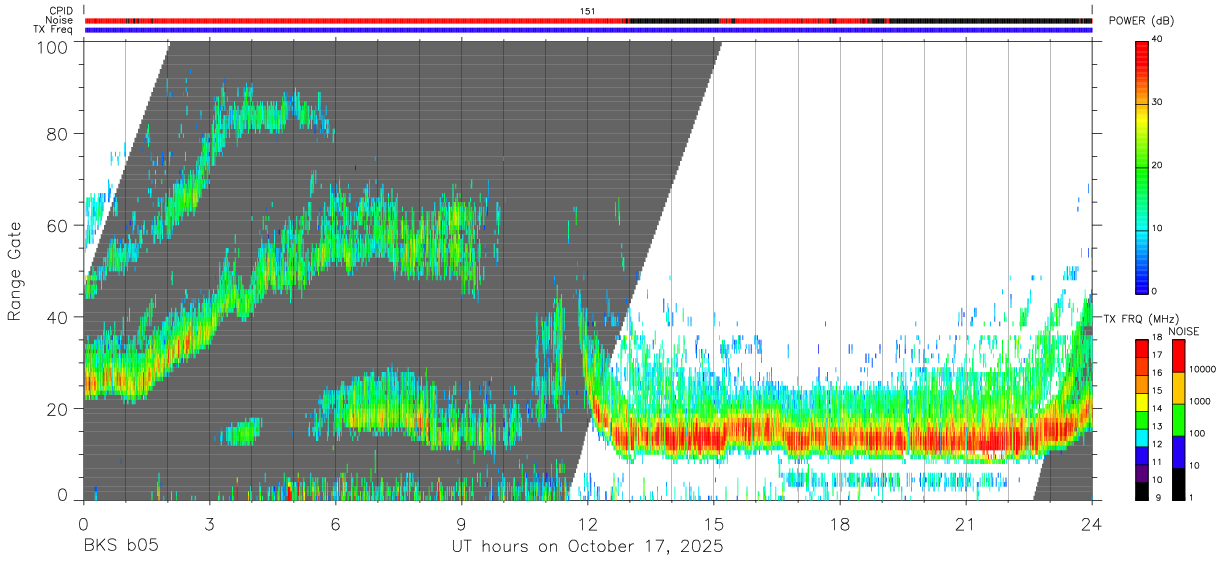Select the POWER (dB) legend title

(1141, 21)
